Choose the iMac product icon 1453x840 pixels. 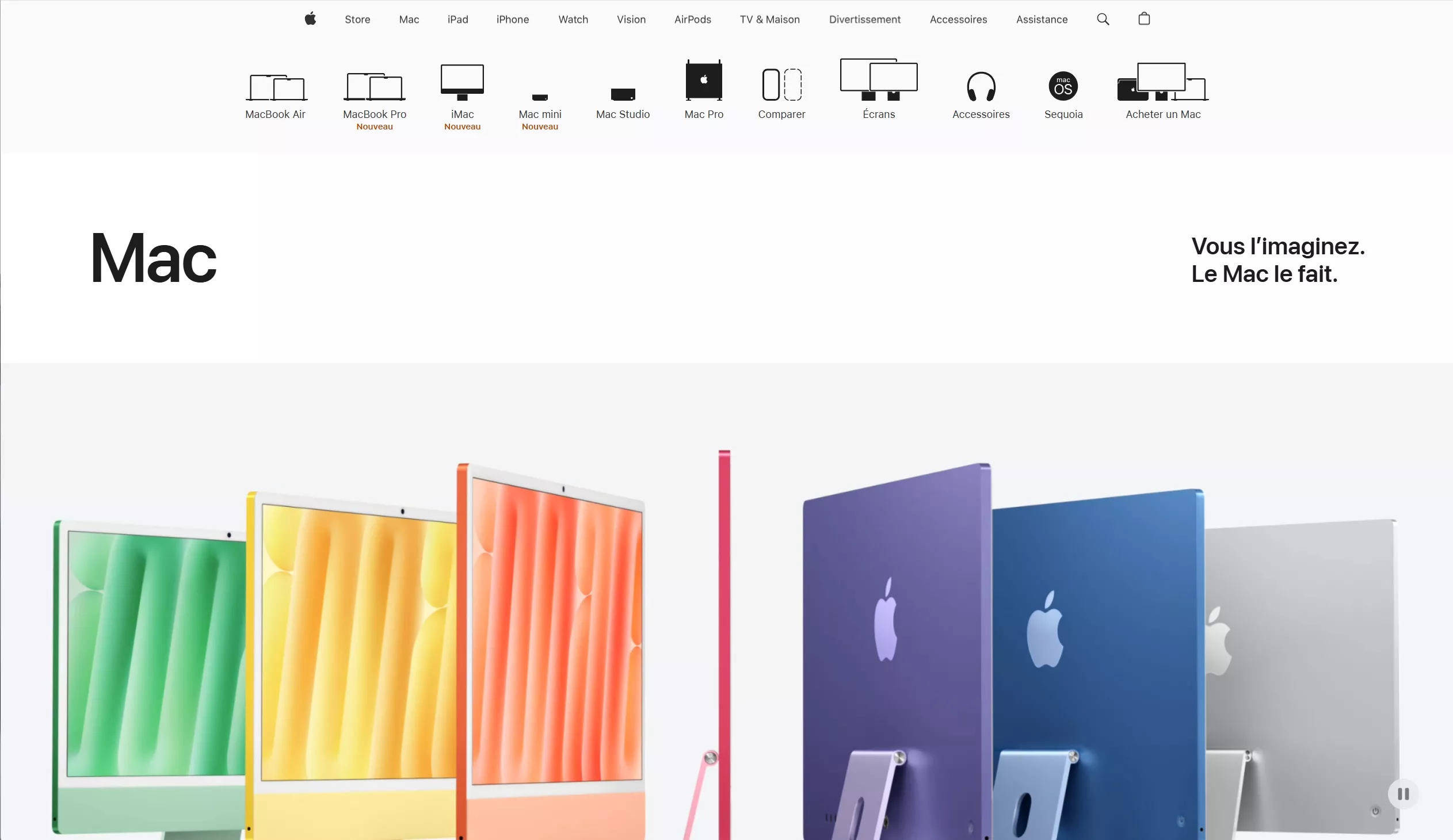(x=462, y=82)
